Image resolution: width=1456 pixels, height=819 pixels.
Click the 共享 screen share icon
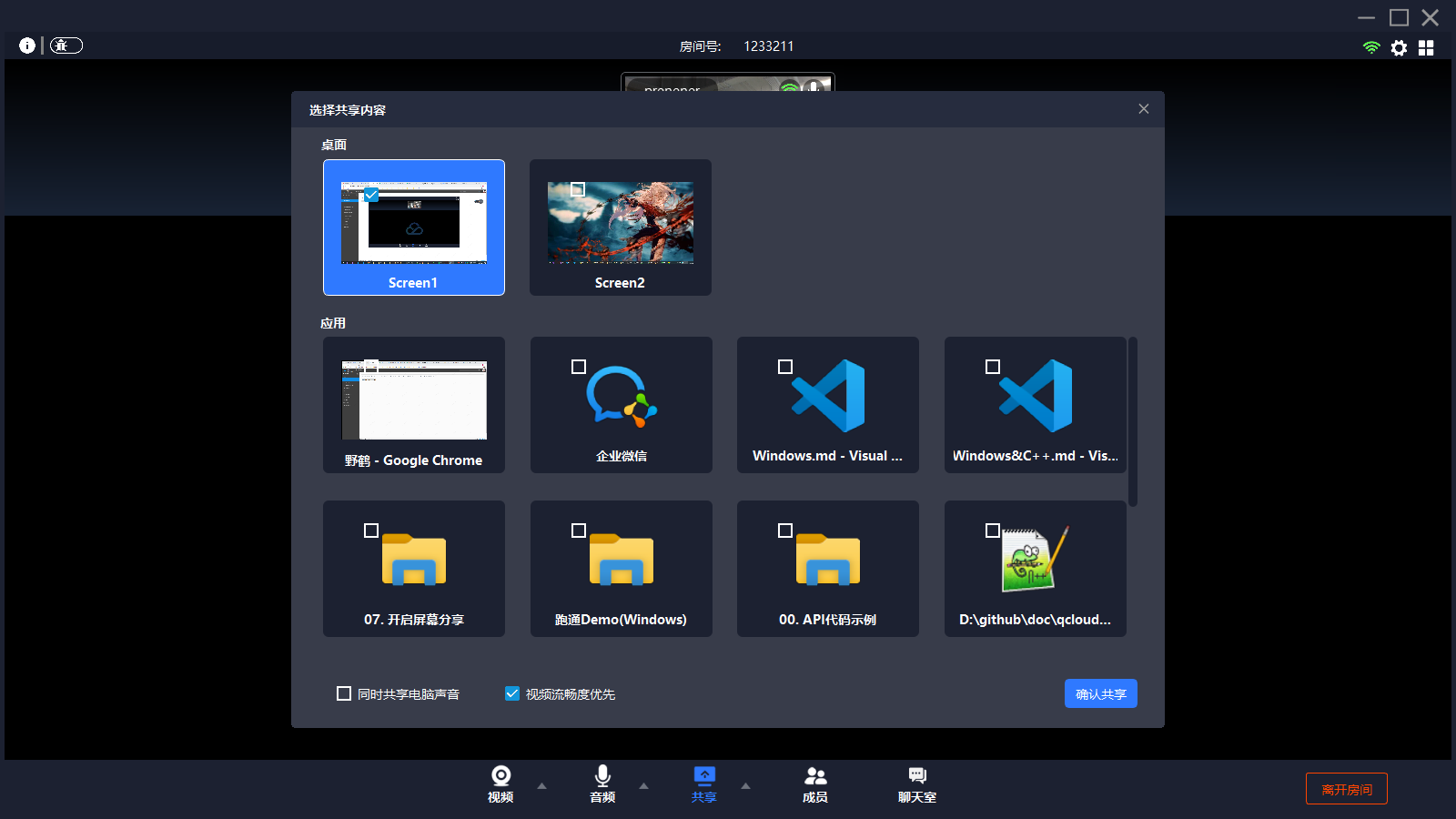pyautogui.click(x=704, y=775)
